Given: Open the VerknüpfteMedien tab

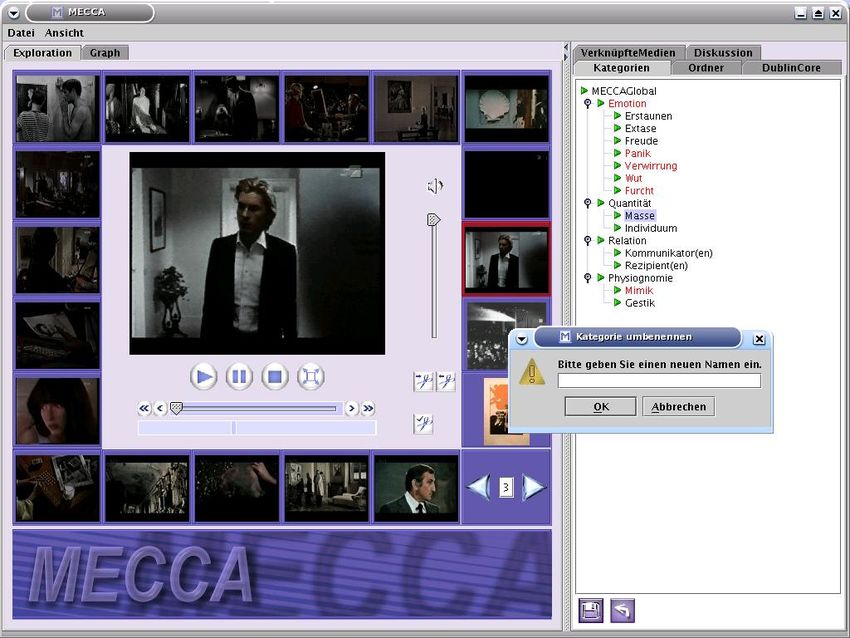Looking at the screenshot, I should [628, 53].
